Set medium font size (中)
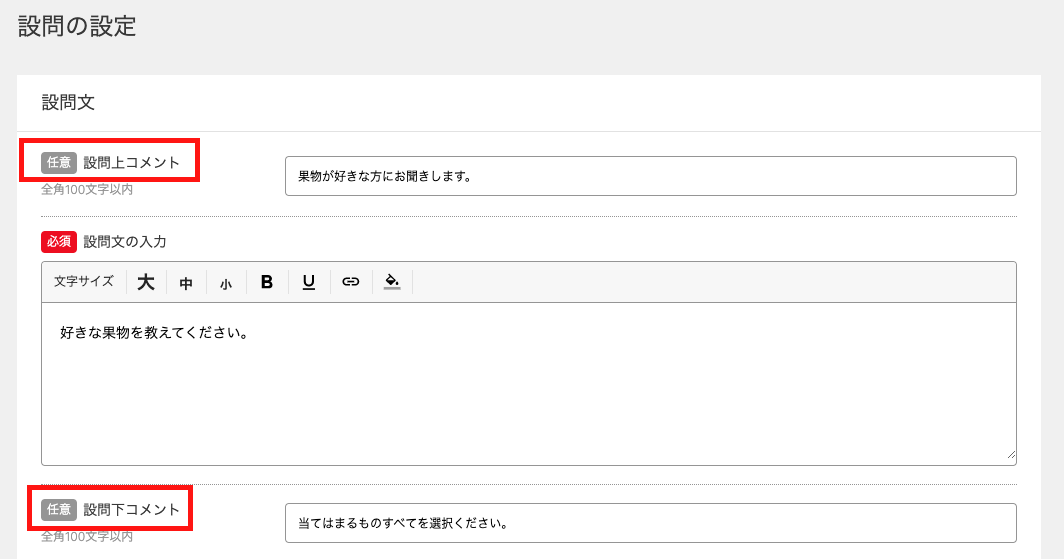 (x=186, y=284)
